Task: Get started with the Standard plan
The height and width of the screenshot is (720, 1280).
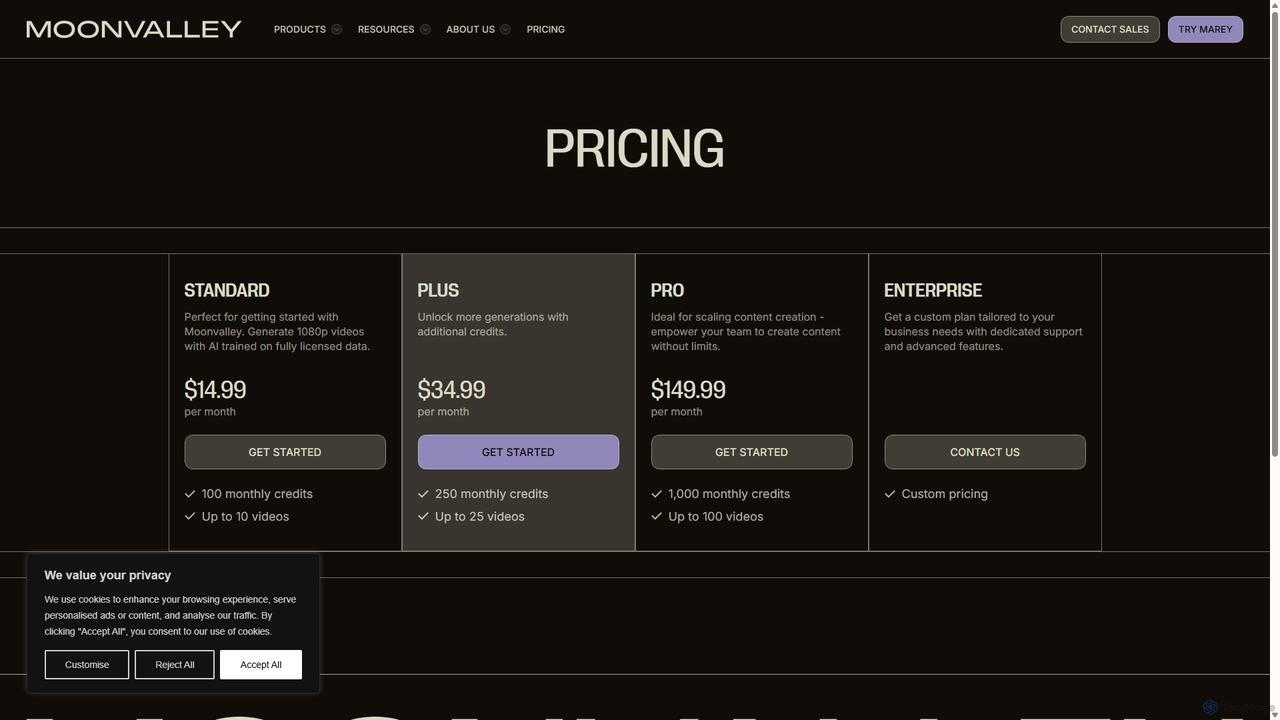Action: (x=285, y=452)
